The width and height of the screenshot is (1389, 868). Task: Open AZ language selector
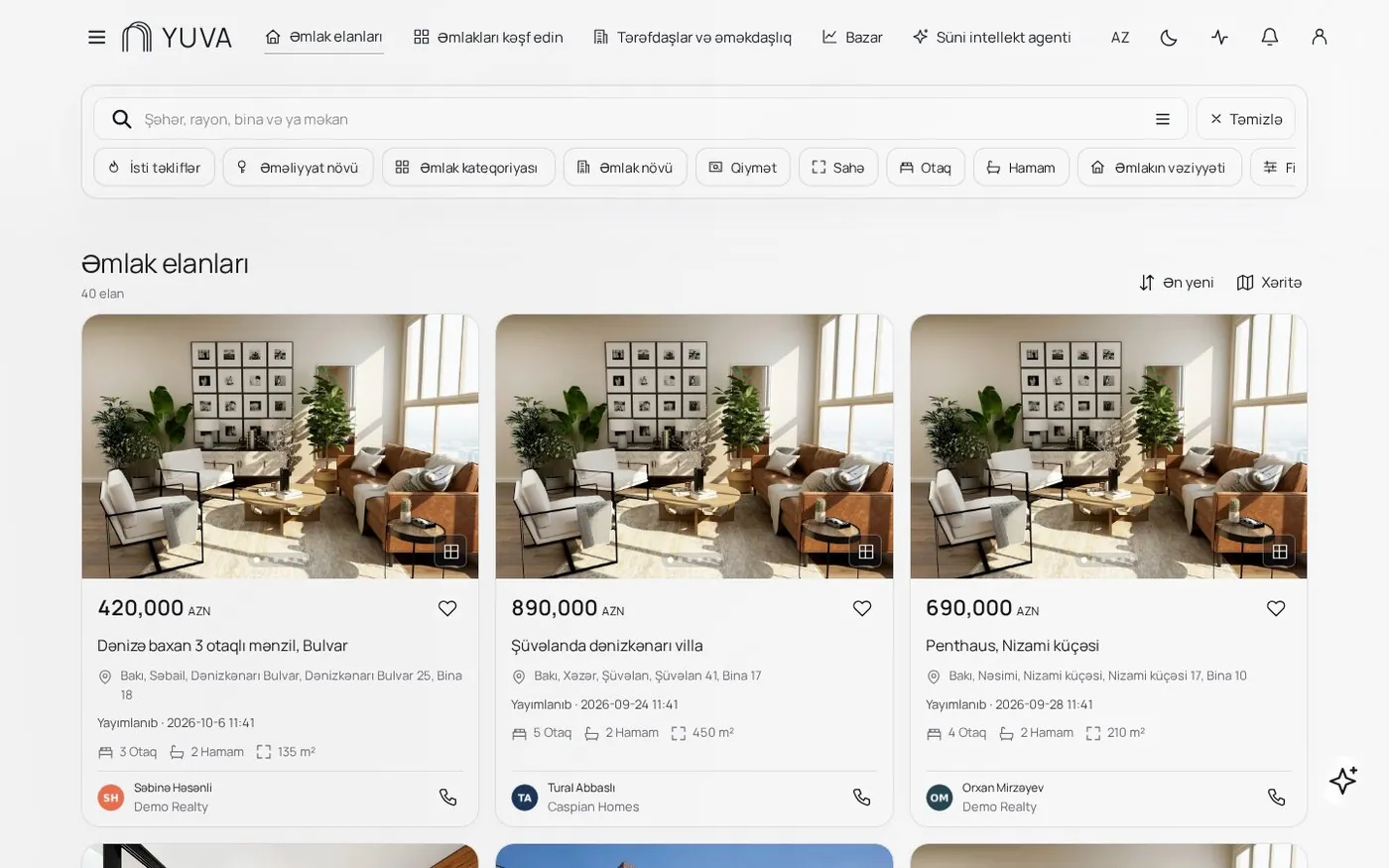(x=1120, y=38)
